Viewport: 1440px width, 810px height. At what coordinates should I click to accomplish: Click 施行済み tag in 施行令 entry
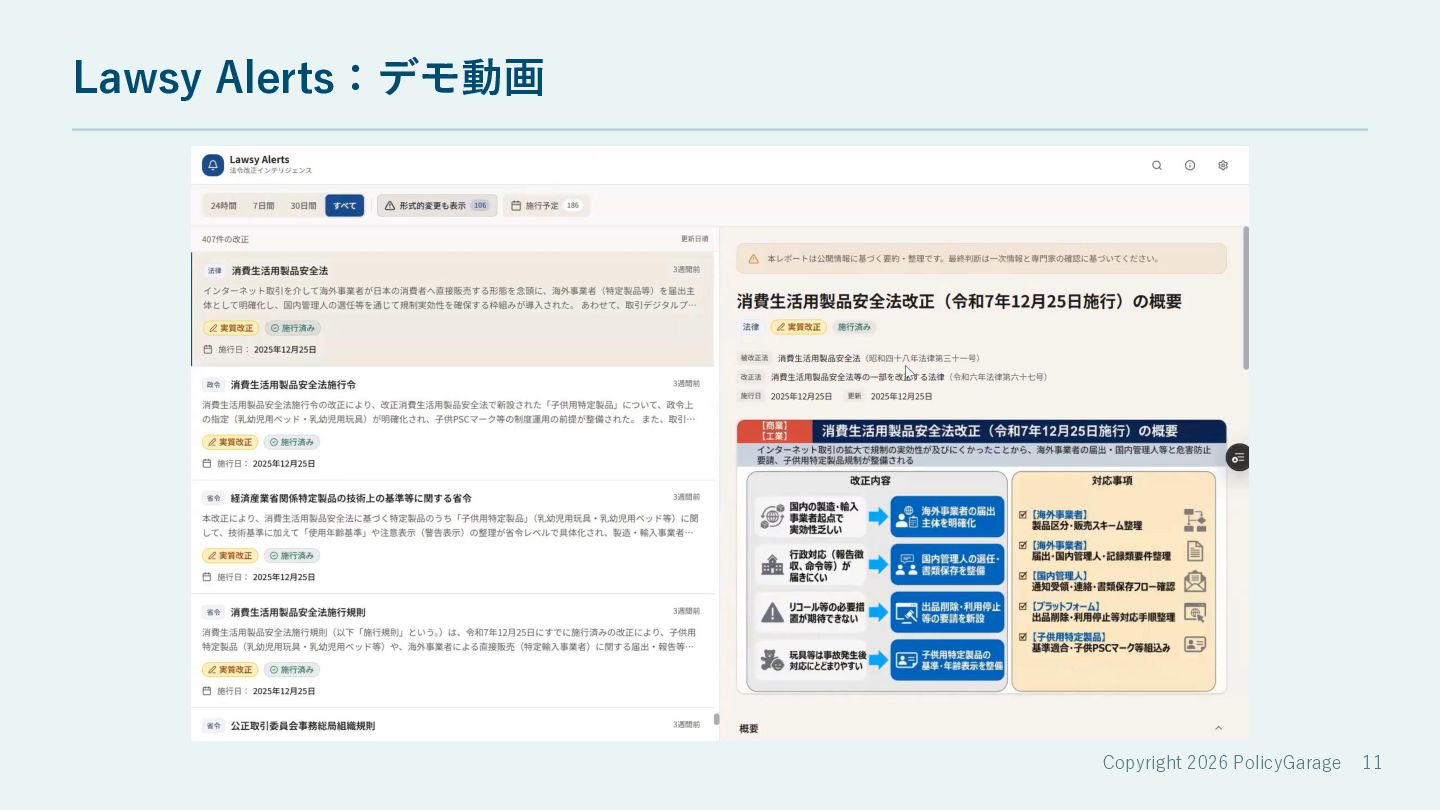coord(292,442)
